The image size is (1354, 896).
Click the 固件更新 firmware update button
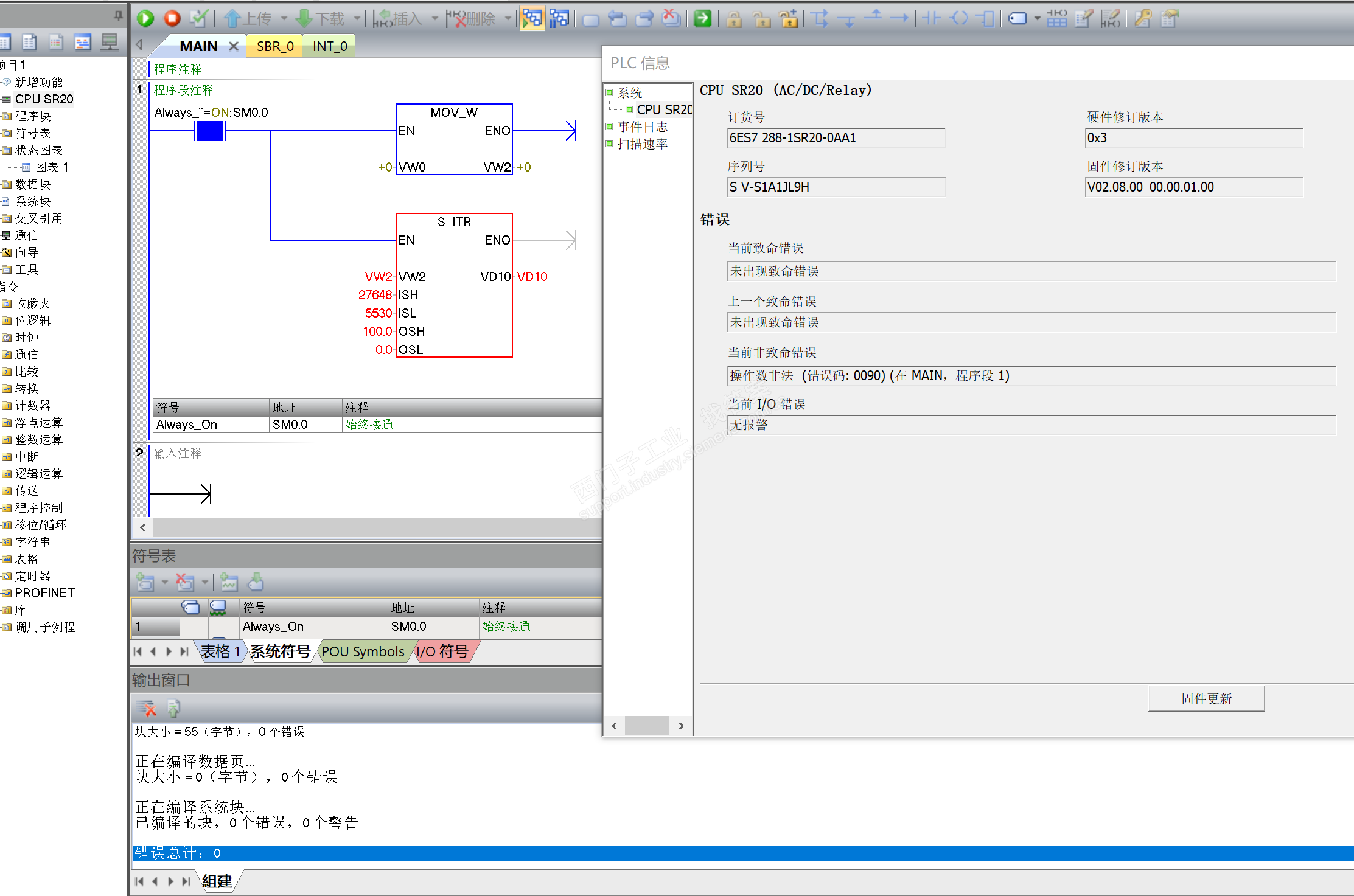[1206, 698]
